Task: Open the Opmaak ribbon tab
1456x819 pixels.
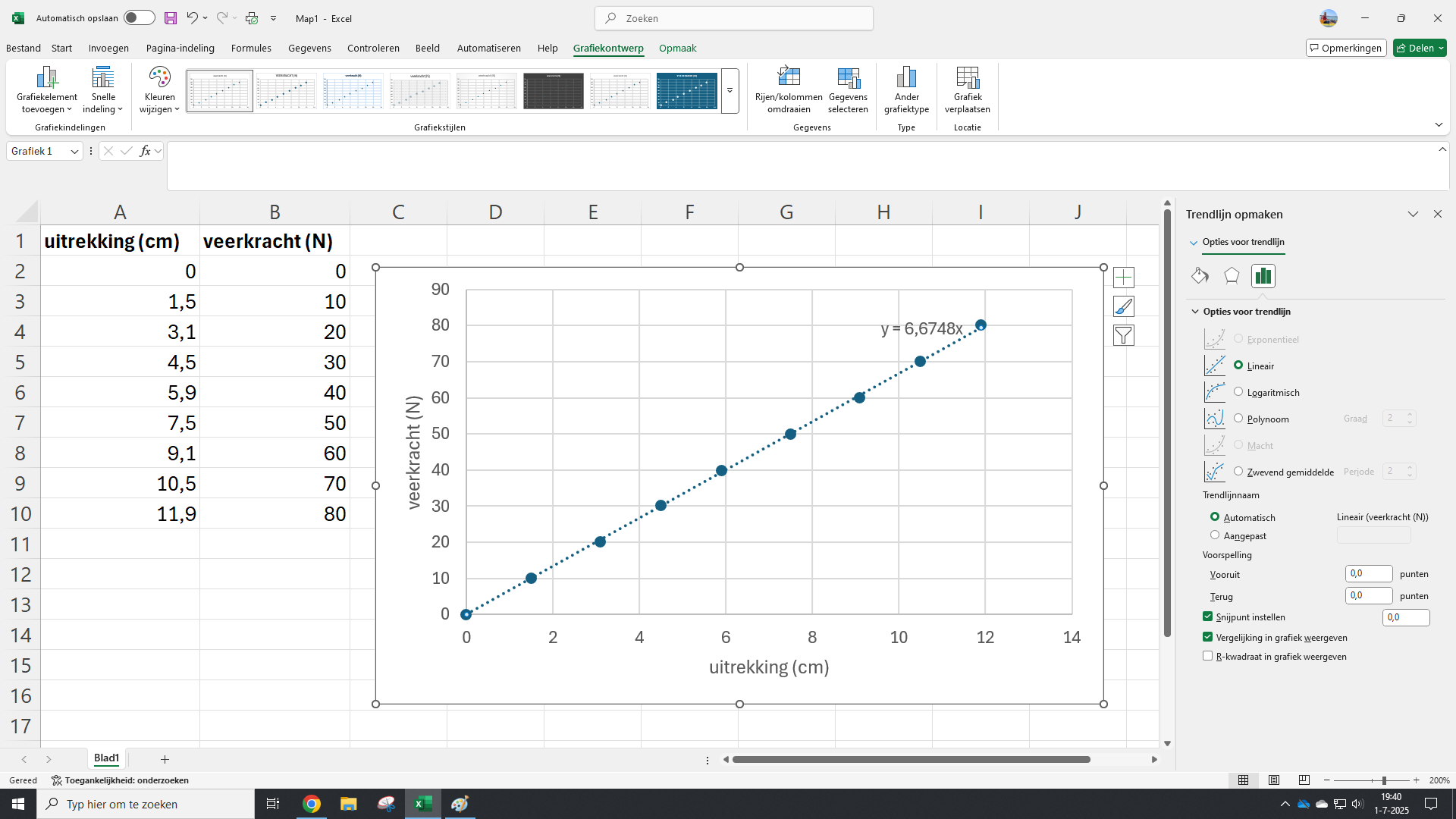Action: 677,48
